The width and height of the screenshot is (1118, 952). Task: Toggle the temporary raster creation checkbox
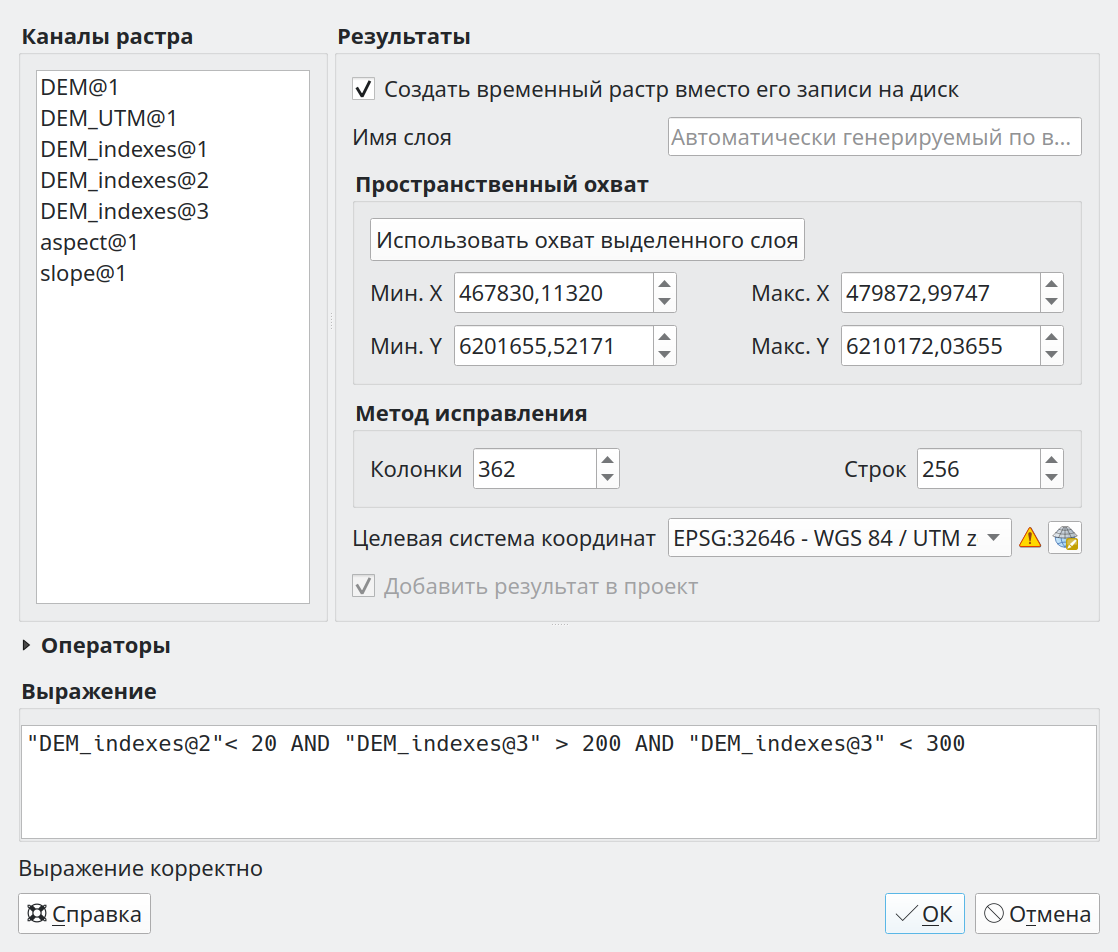[364, 89]
